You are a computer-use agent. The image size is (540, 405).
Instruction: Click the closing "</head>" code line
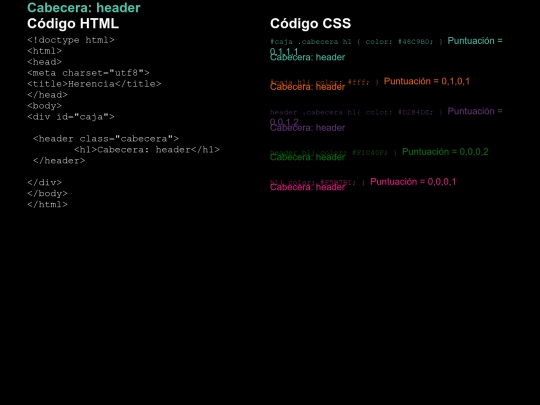[48, 95]
